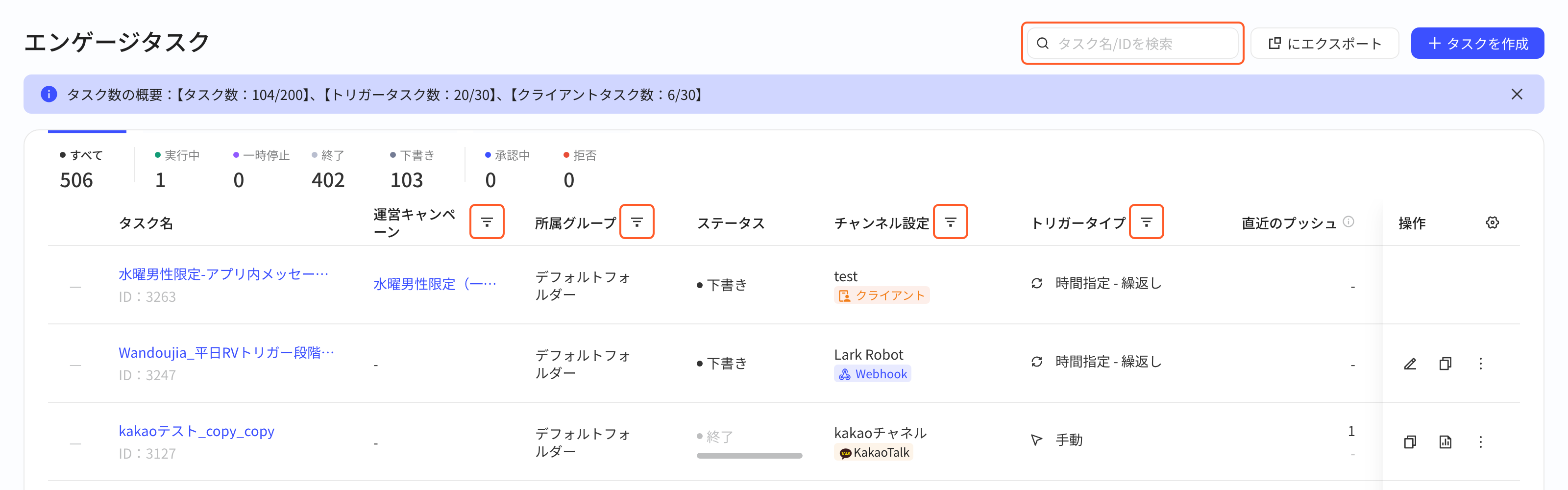
Task: Dismiss the task count summary banner
Action: pyautogui.click(x=1516, y=95)
